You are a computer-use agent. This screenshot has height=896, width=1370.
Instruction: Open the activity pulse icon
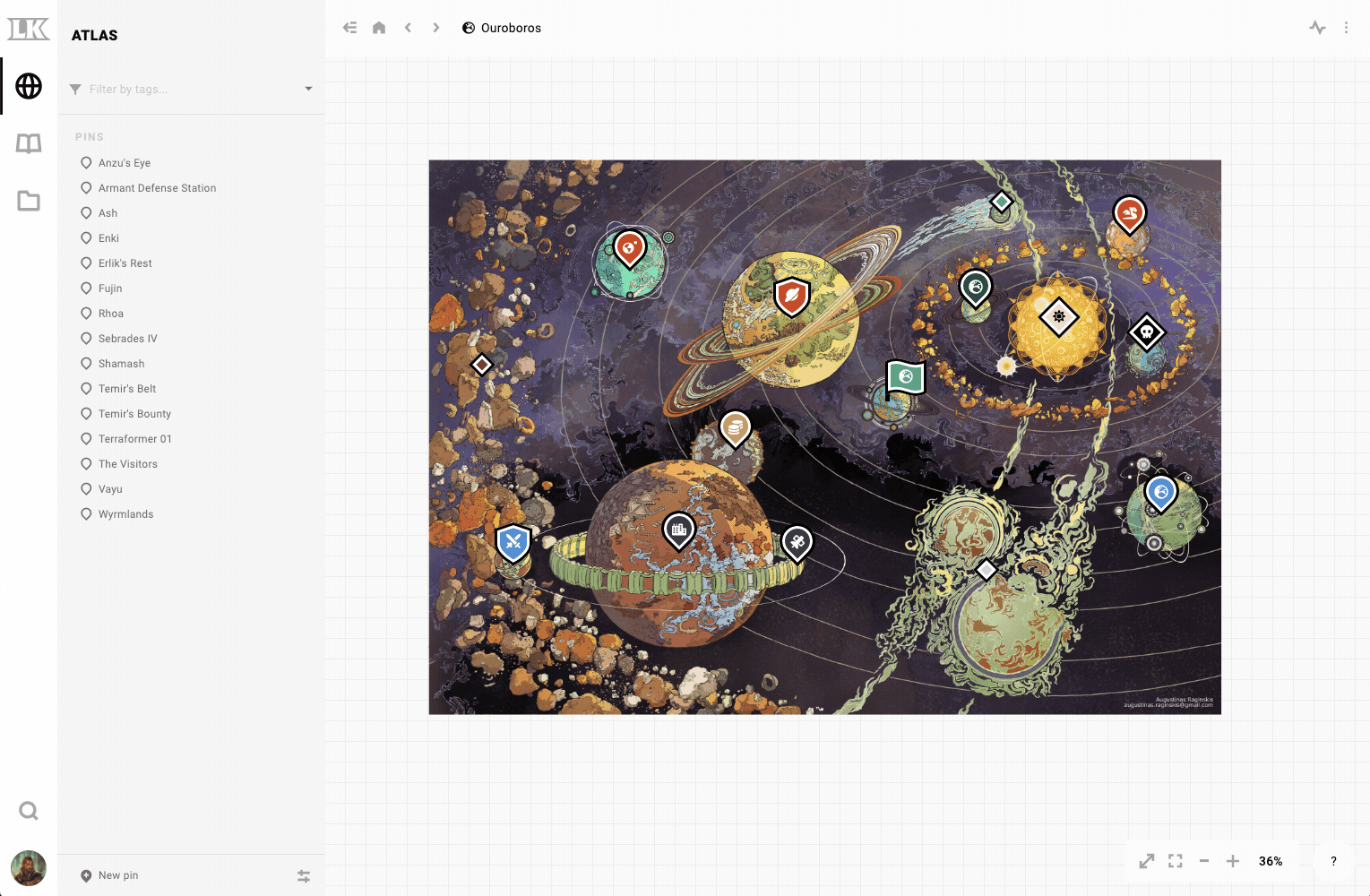tap(1317, 28)
